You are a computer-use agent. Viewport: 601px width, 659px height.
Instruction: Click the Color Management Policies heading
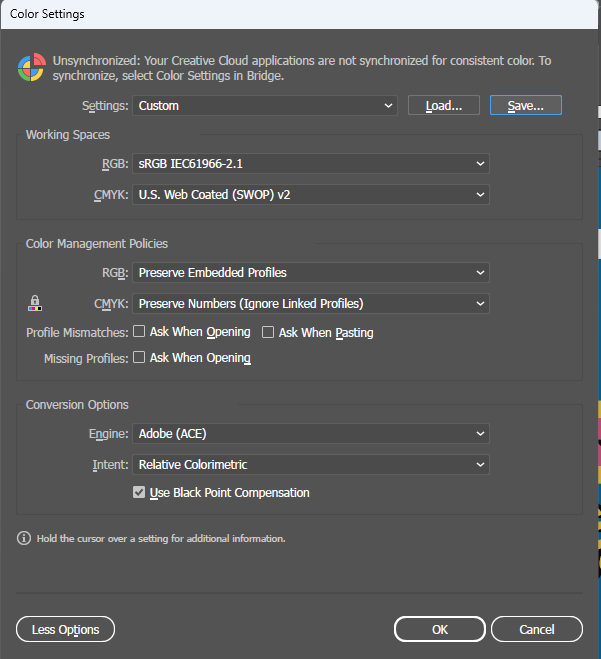click(97, 244)
